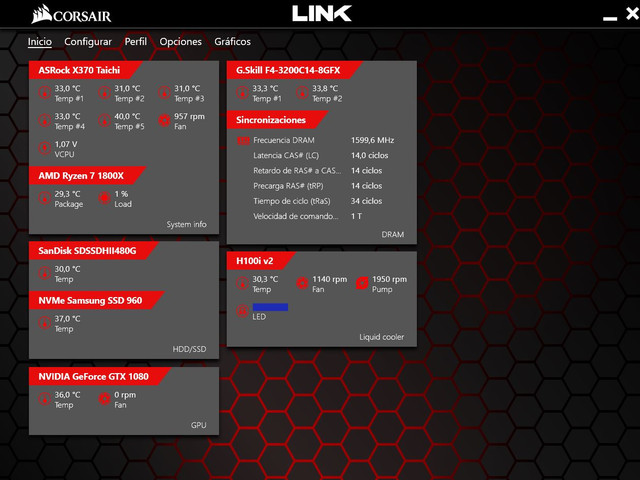The image size is (640, 480).
Task: Open the Inicio tab
Action: [40, 42]
